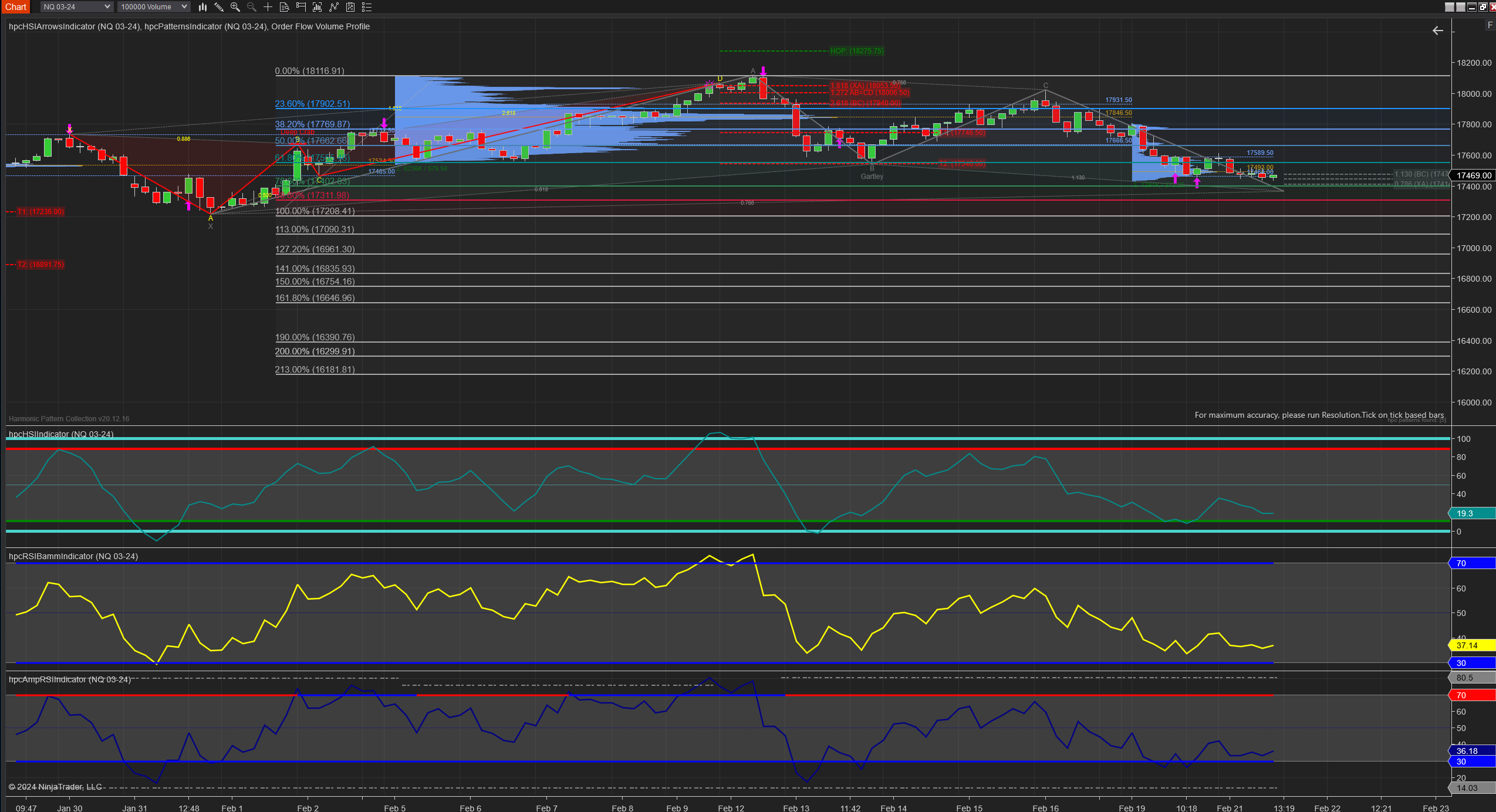This screenshot has width=1496, height=812.
Task: Open the data box icon
Action: point(285,7)
